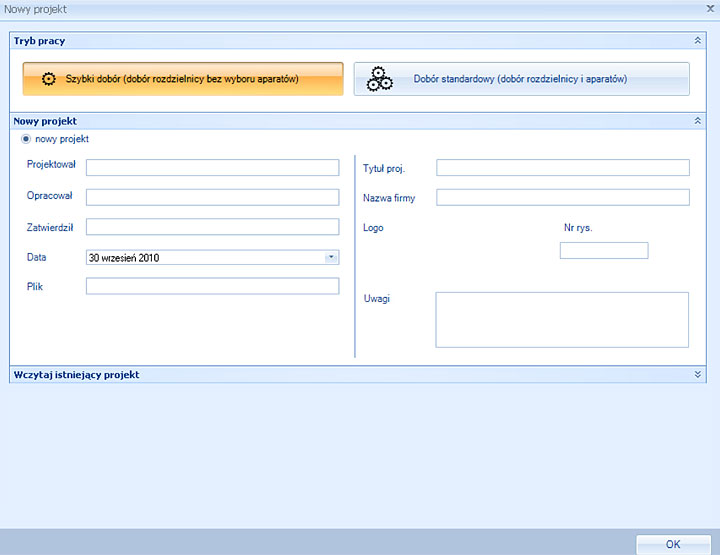
Task: Focus the Tytuł proj. input field
Action: [563, 168]
